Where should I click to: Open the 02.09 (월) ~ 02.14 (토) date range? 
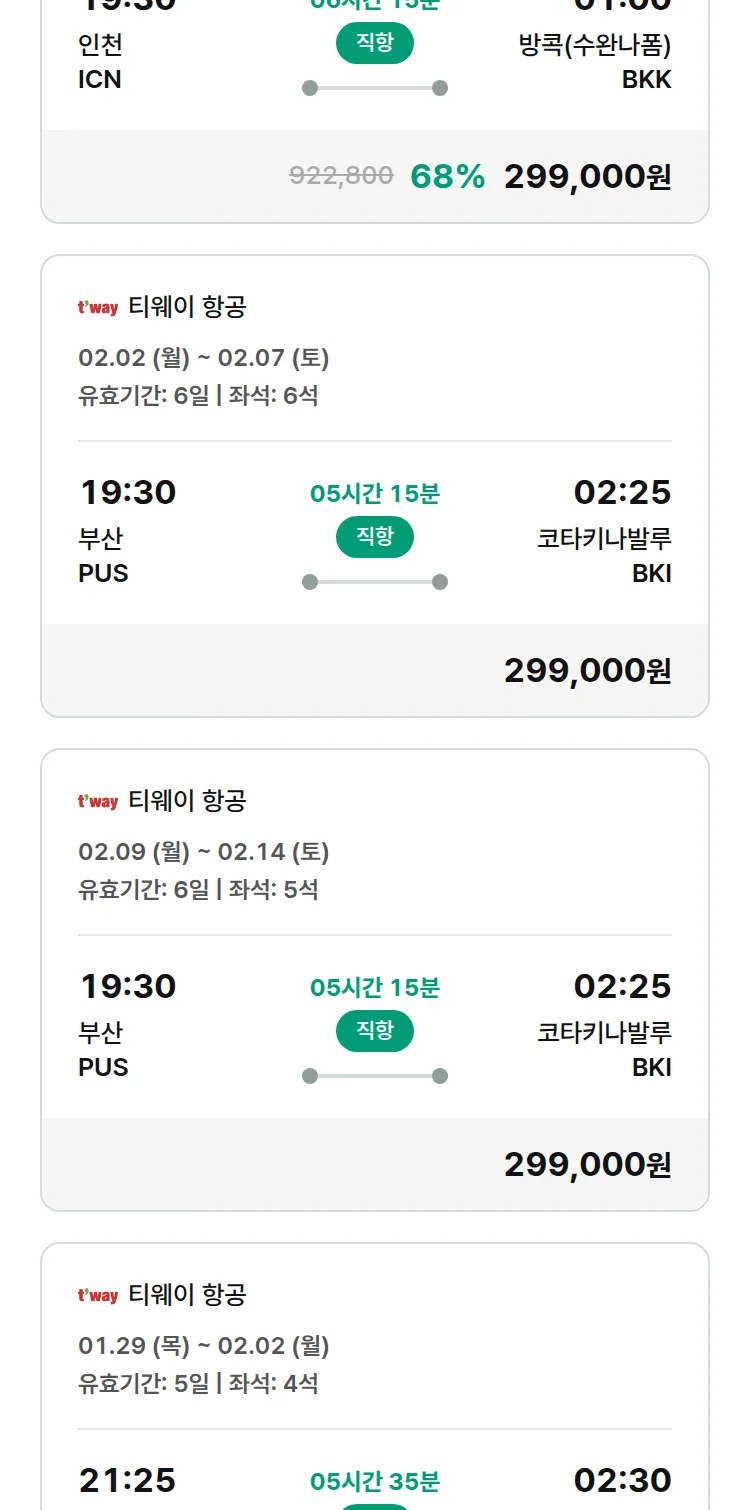(x=204, y=852)
